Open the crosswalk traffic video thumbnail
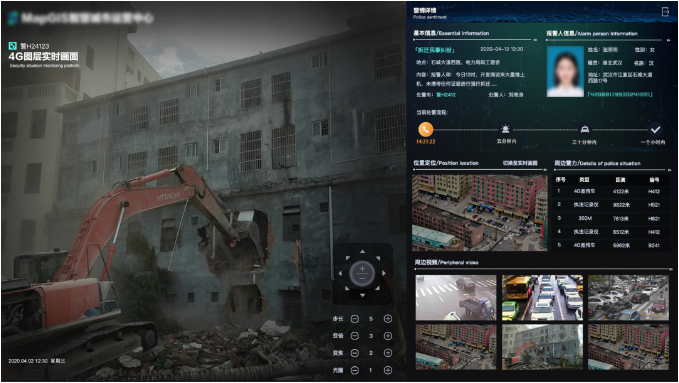Viewport: 679px width, 383px height. (x=456, y=298)
